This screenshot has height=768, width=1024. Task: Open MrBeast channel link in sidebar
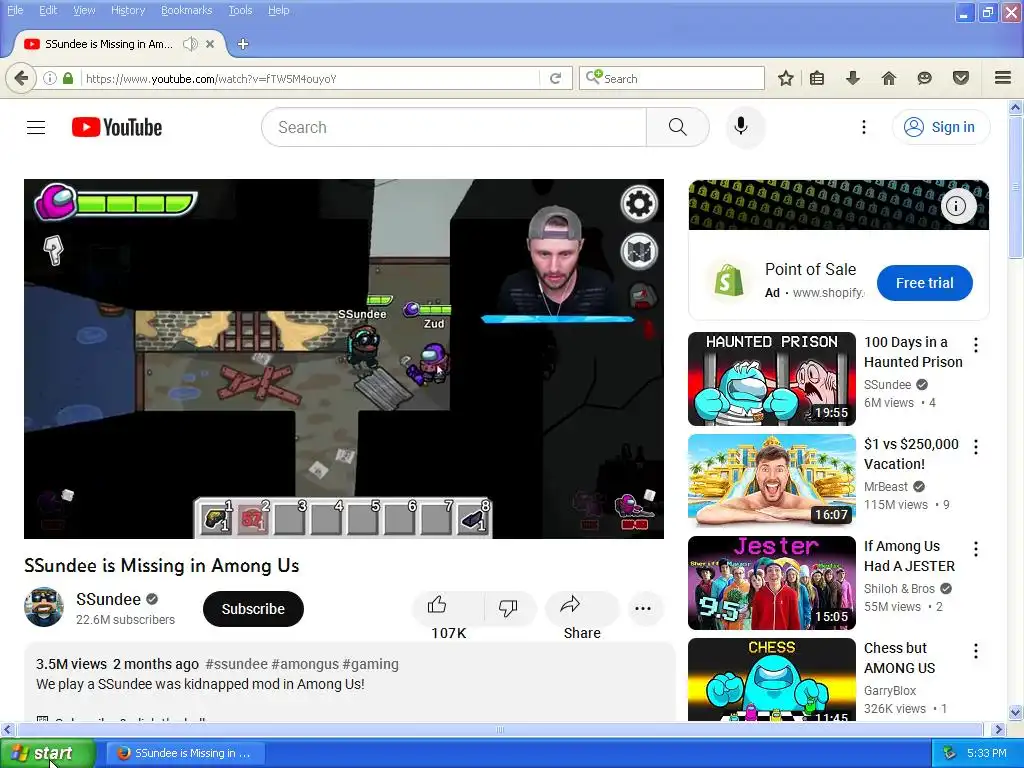(x=886, y=487)
